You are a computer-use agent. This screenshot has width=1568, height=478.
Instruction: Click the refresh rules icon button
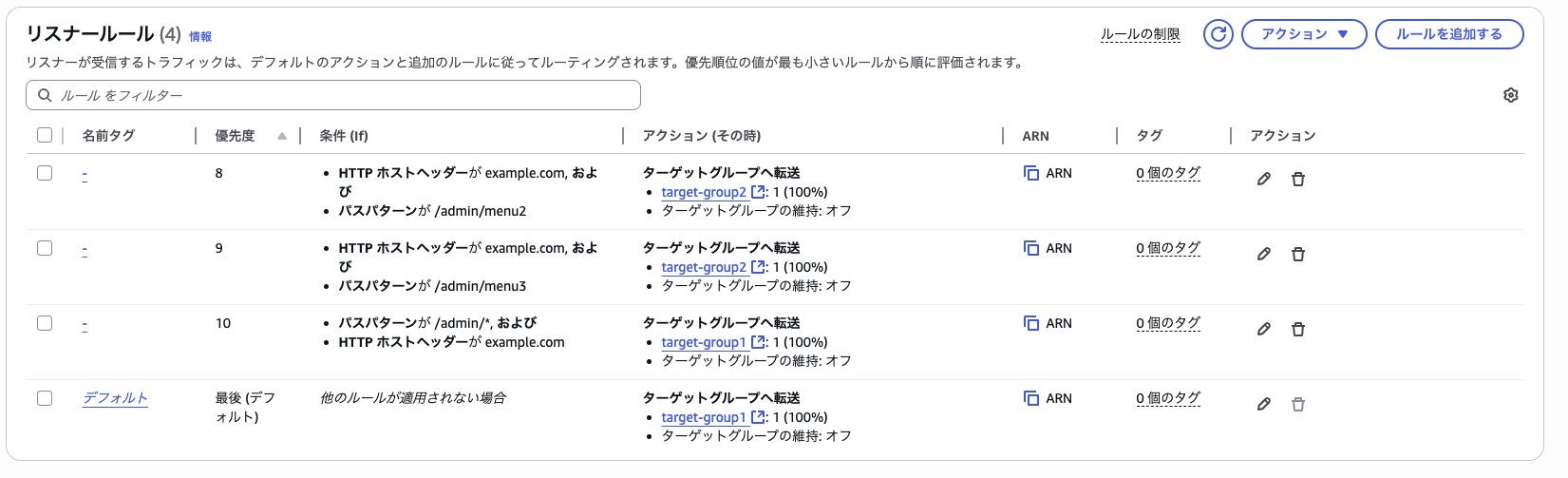[x=1218, y=34]
